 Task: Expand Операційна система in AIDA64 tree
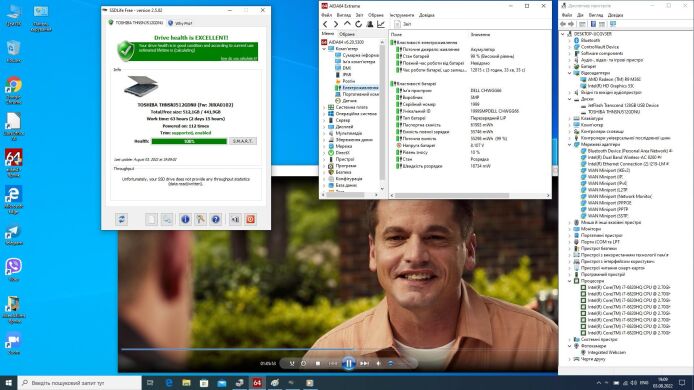coord(324,114)
